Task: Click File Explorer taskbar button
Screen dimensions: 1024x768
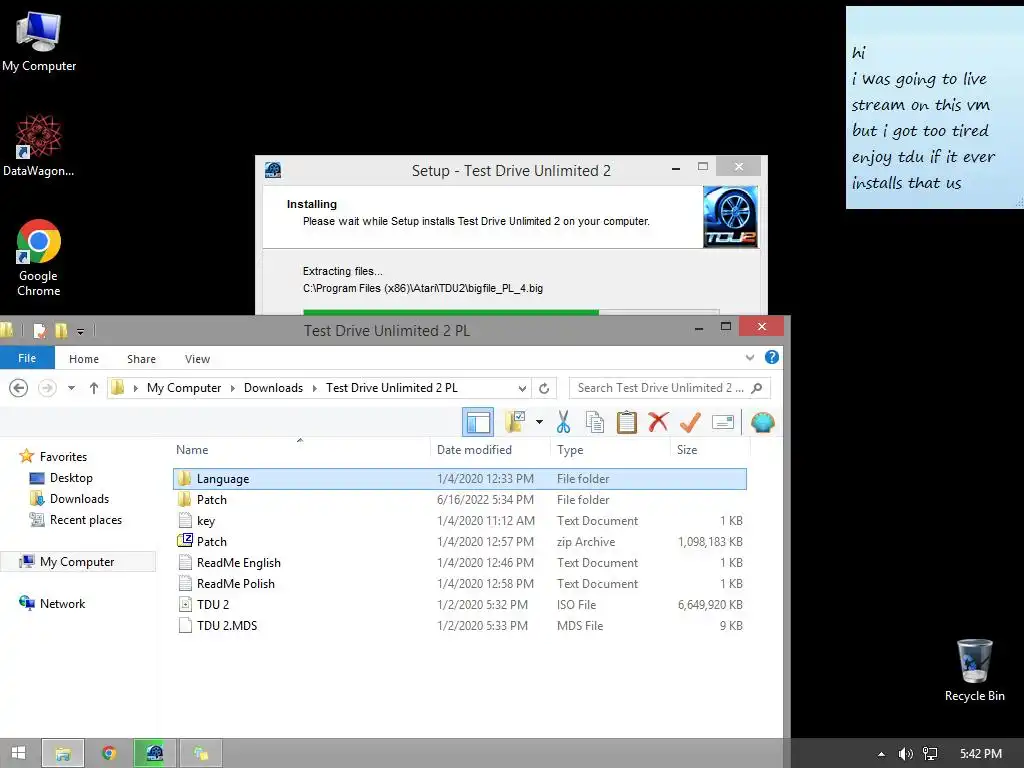Action: (63, 754)
